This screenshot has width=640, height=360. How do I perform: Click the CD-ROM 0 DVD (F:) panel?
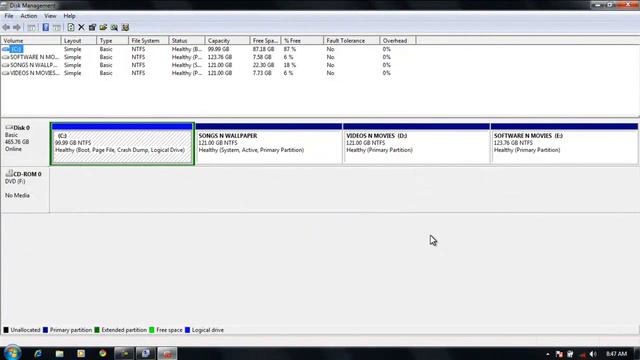[x=25, y=189]
